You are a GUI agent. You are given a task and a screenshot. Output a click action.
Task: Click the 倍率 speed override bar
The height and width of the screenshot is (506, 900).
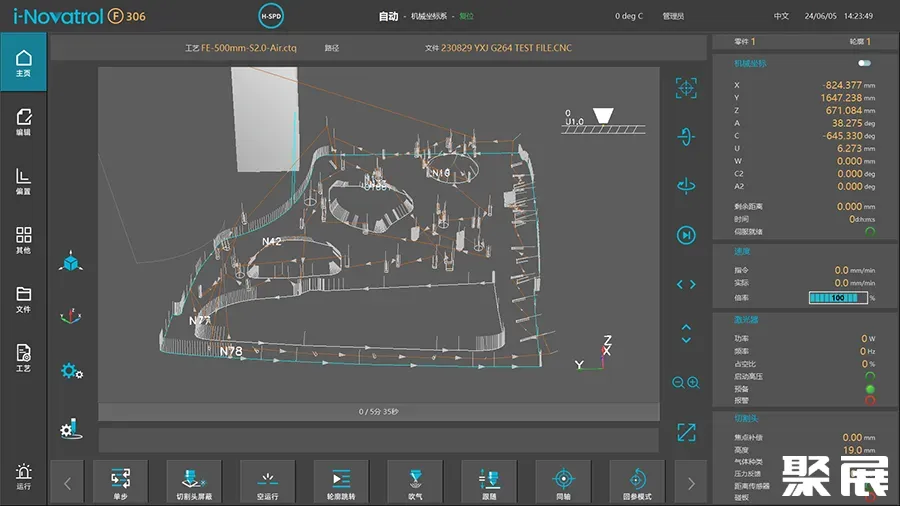(x=837, y=298)
